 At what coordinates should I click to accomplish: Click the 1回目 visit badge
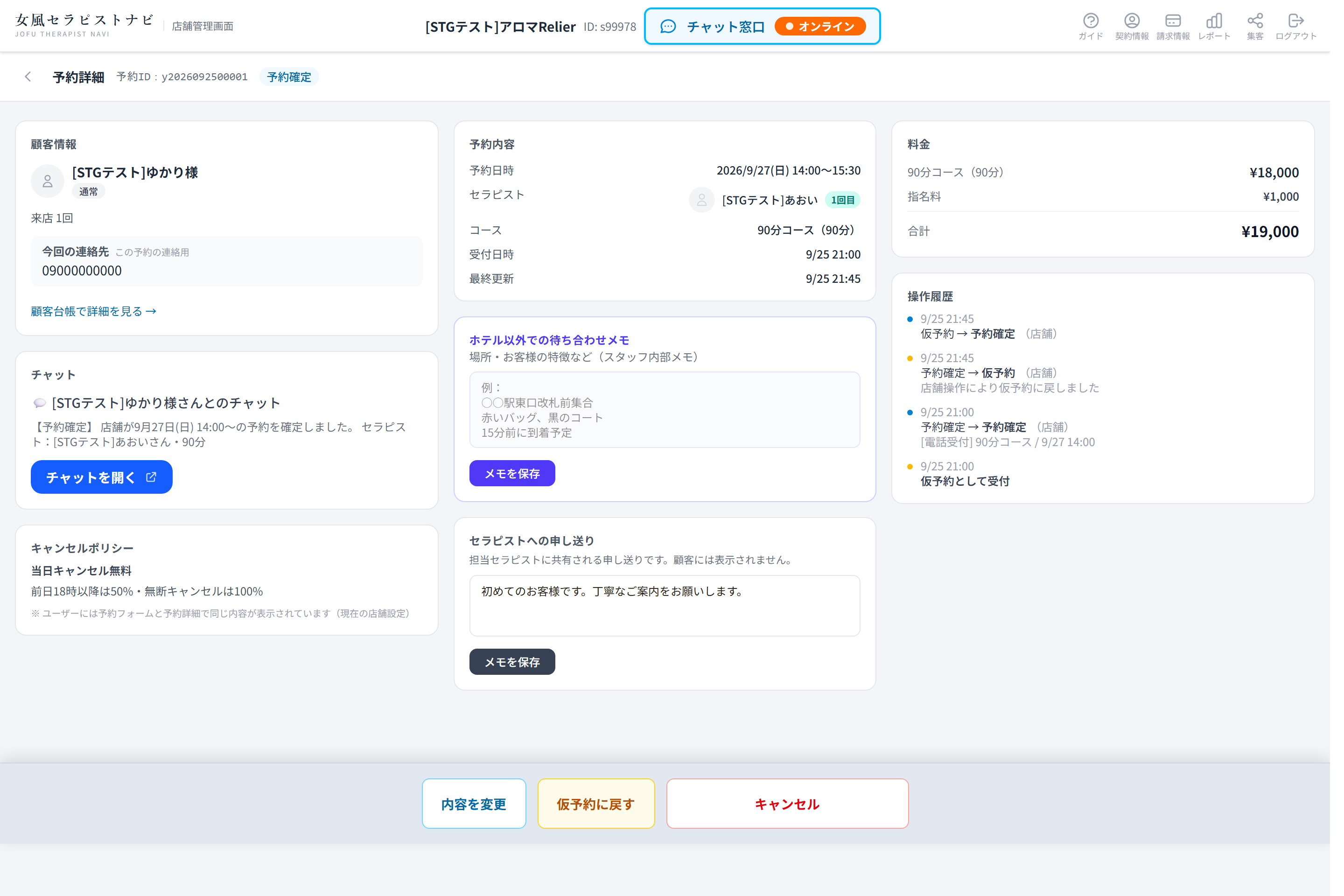(x=851, y=202)
